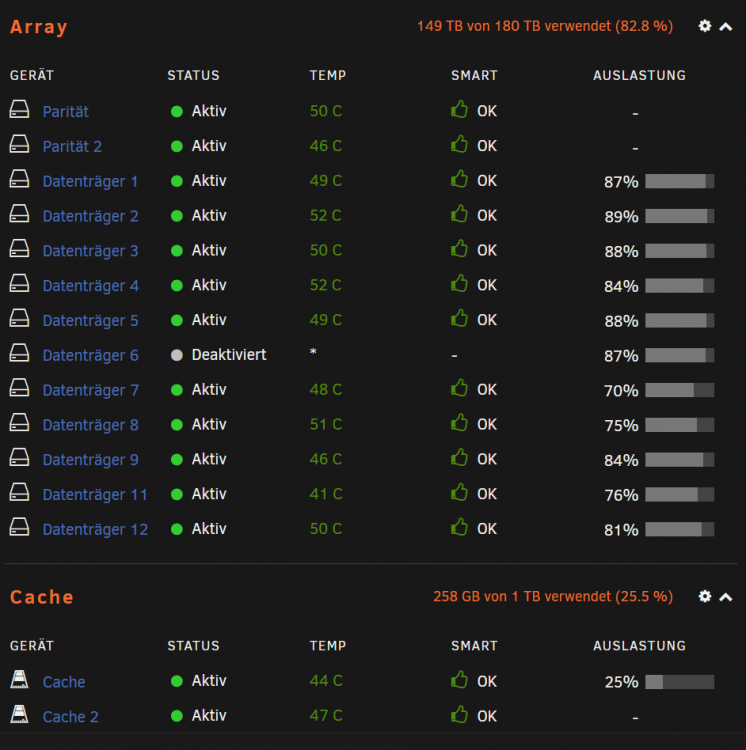Image resolution: width=746 pixels, height=750 pixels.
Task: Click SMART thumbs-up icon for Cache
Action: tap(459, 679)
